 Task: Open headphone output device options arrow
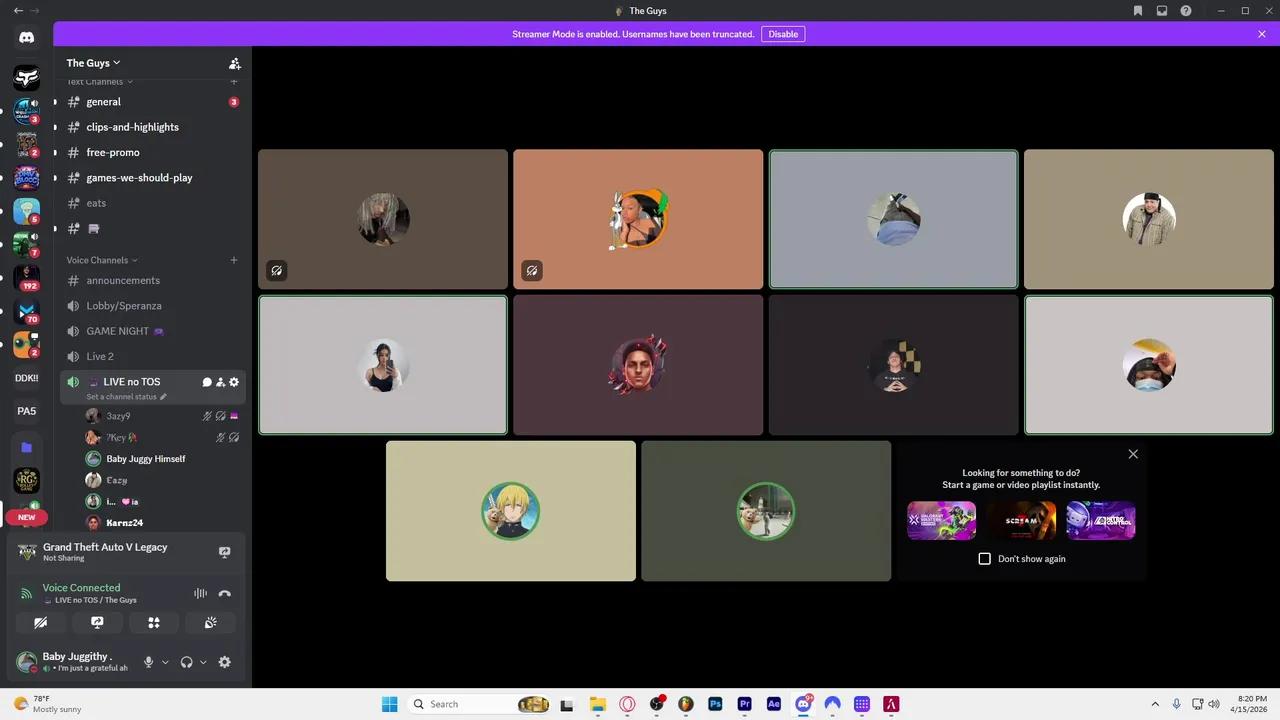(203, 662)
